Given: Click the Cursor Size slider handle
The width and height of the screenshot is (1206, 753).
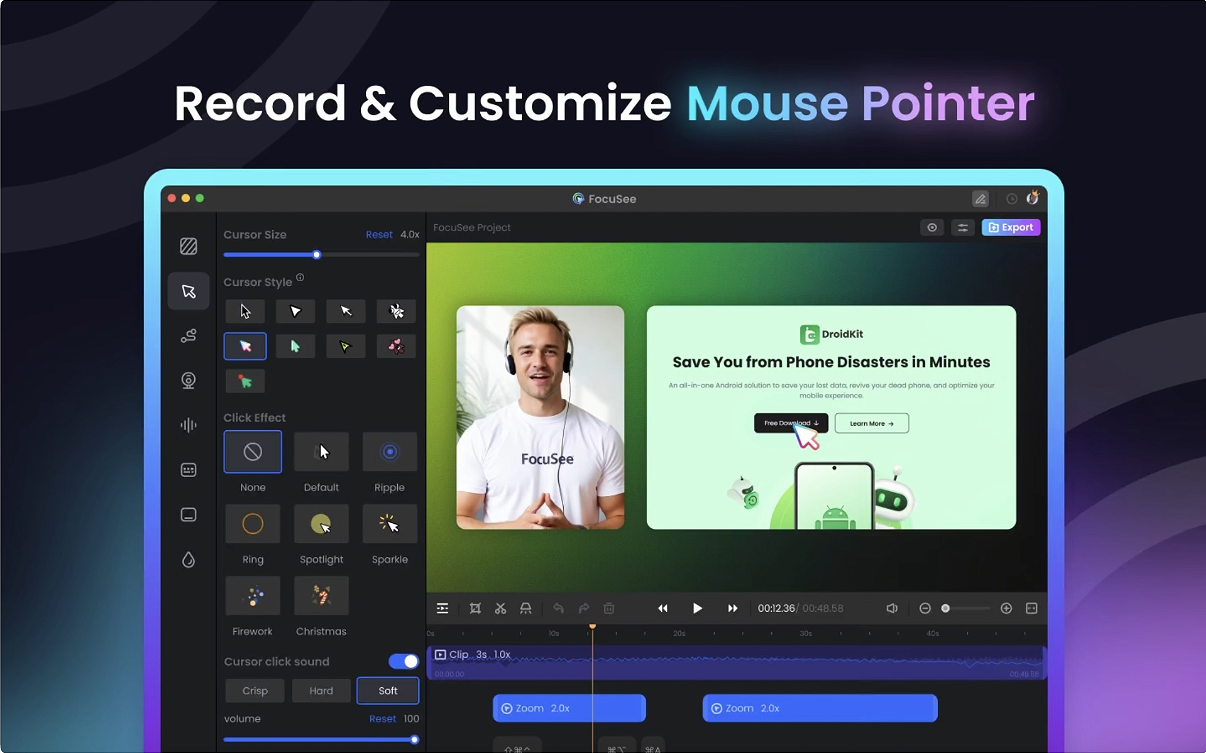Looking at the screenshot, I should [x=317, y=255].
